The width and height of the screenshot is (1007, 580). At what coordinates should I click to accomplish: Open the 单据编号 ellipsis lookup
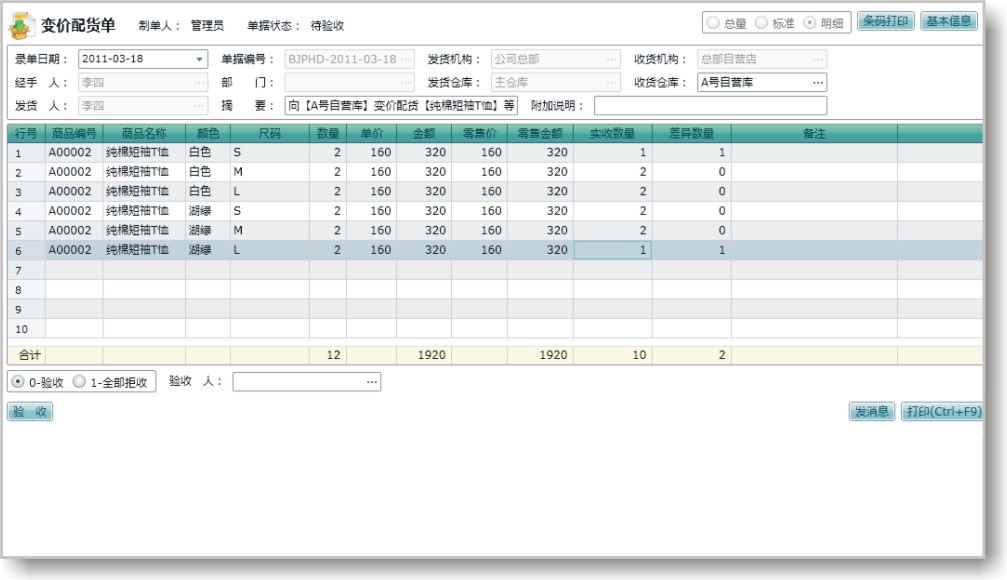(405, 59)
